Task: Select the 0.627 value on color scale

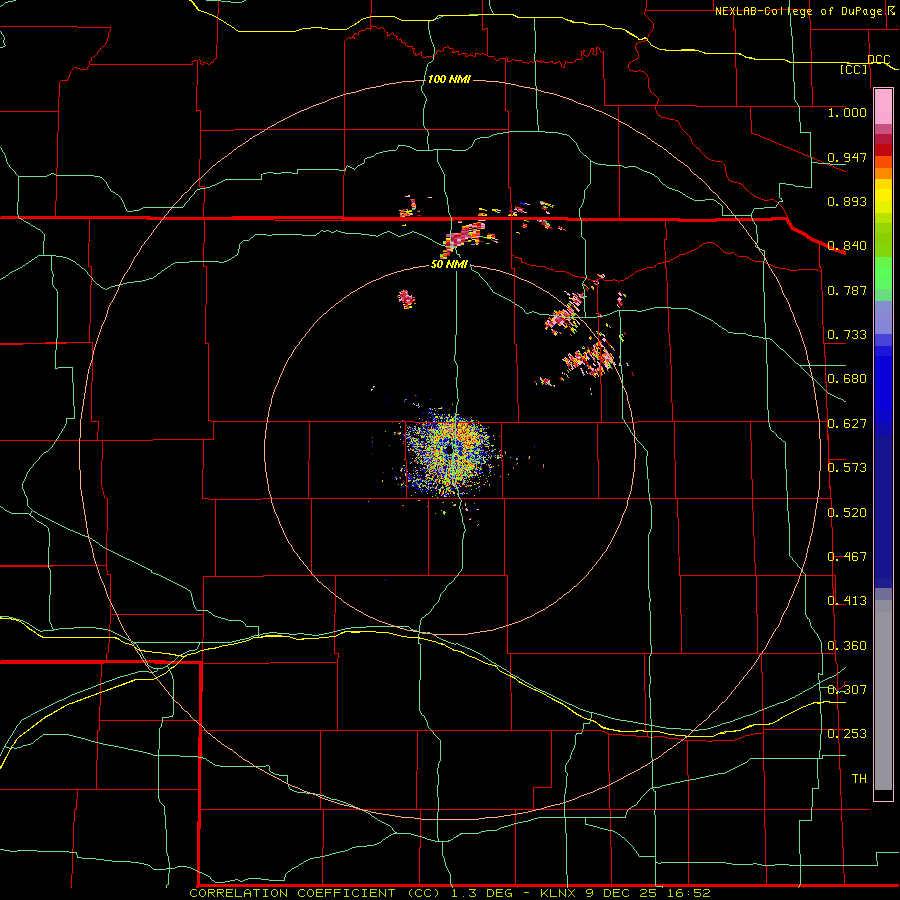Action: point(847,424)
